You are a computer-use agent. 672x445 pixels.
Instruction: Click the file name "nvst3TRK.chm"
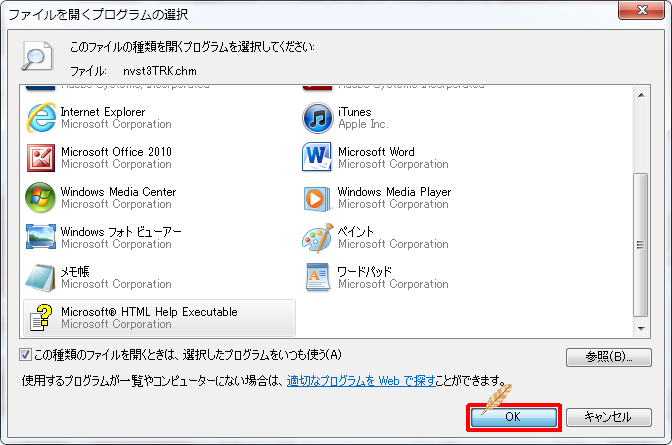click(159, 71)
